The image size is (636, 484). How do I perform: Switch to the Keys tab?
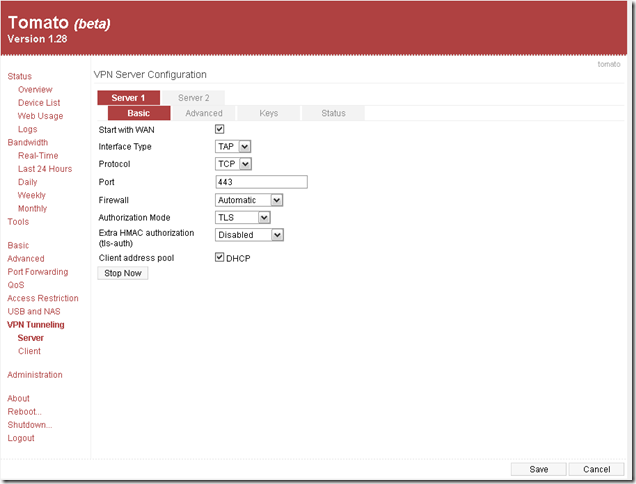click(x=268, y=113)
